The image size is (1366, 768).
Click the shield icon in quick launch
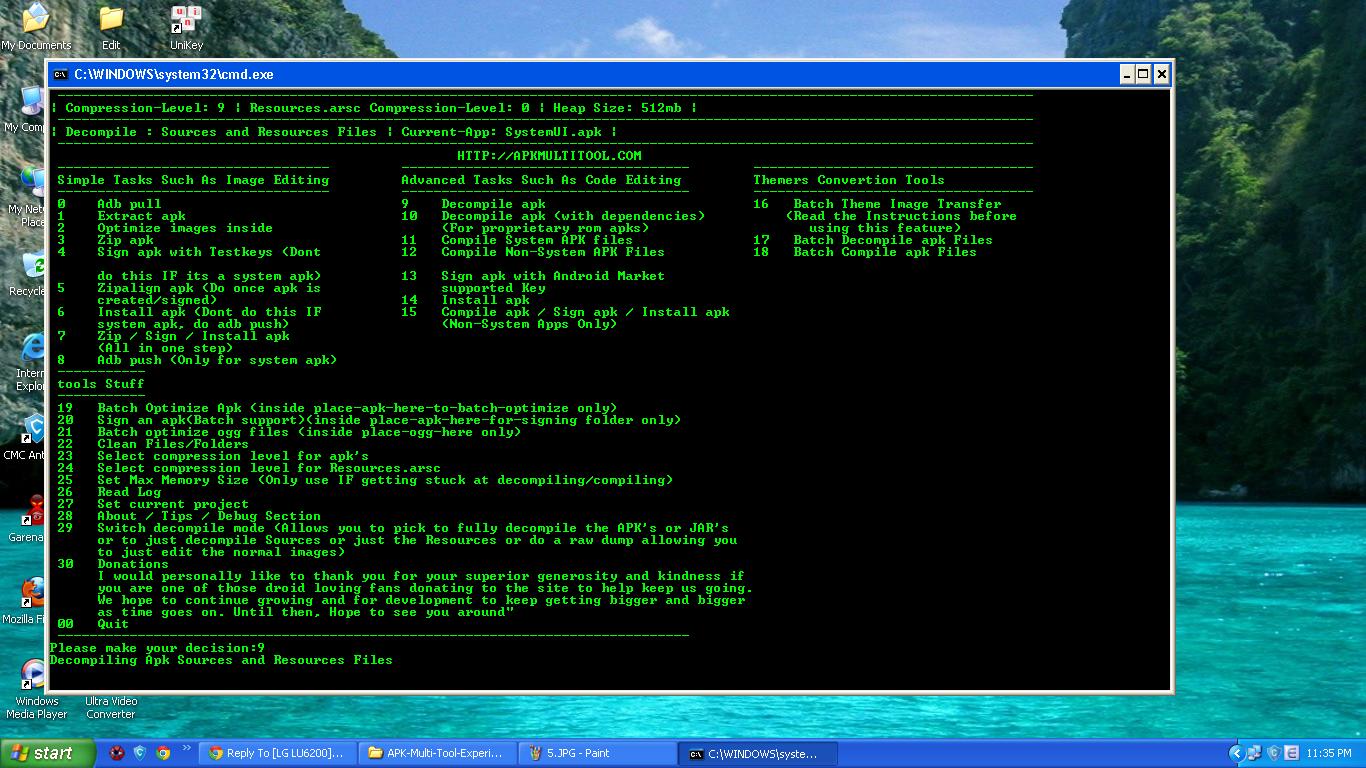click(x=140, y=753)
